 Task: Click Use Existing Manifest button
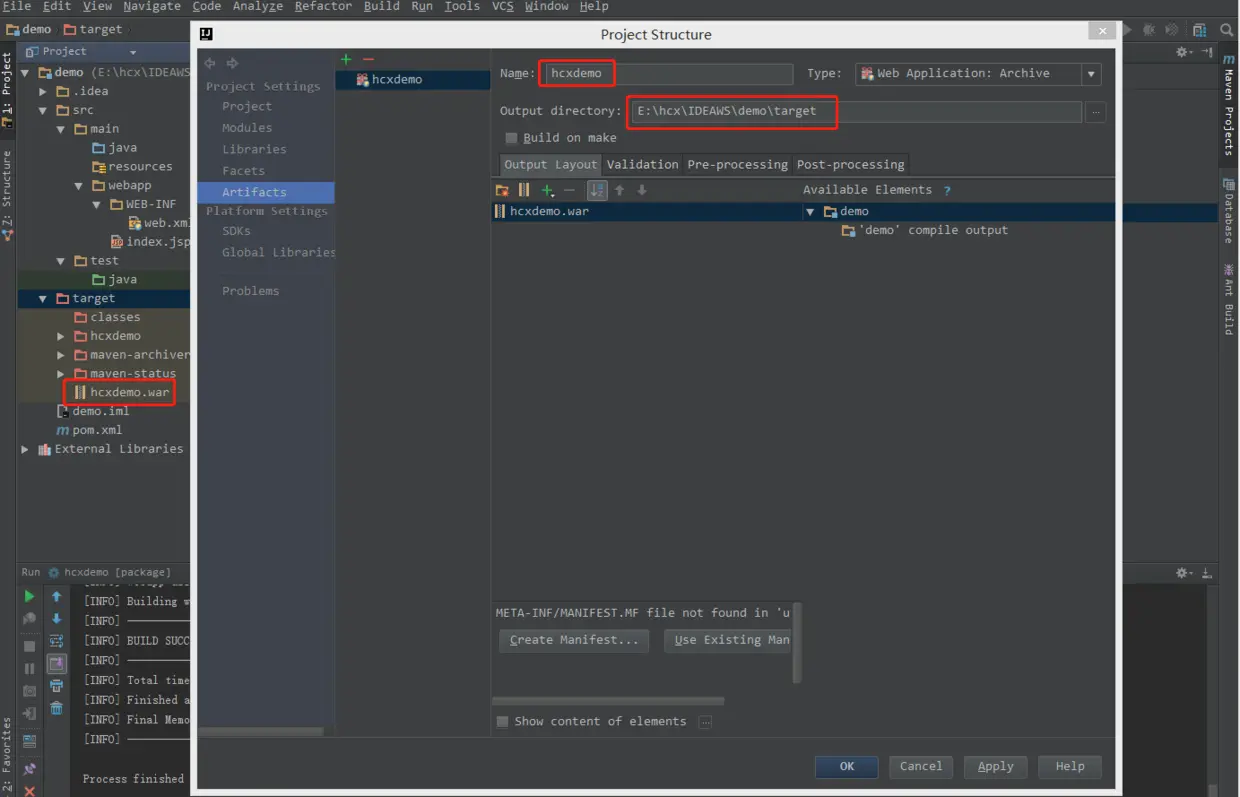[x=728, y=641]
